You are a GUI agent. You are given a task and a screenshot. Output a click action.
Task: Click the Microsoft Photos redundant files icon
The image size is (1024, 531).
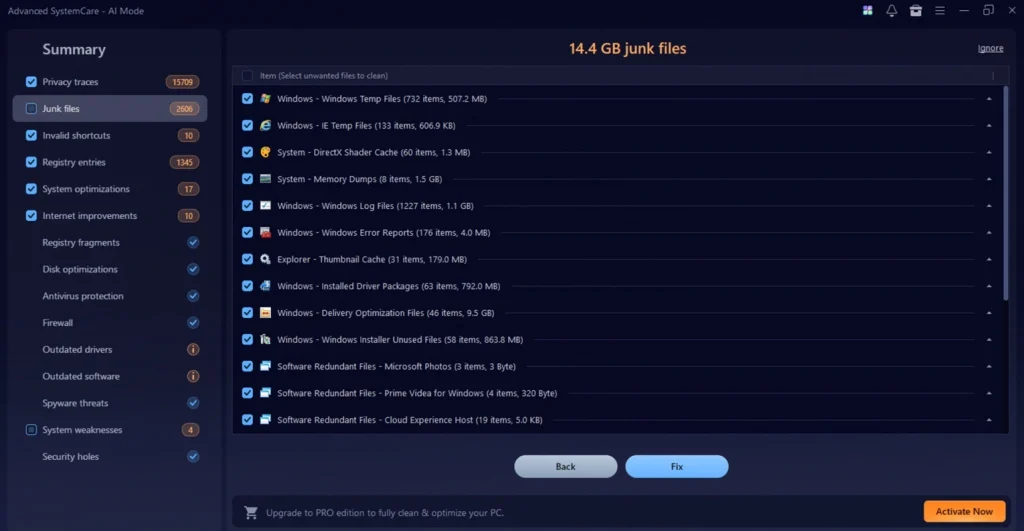coord(265,366)
